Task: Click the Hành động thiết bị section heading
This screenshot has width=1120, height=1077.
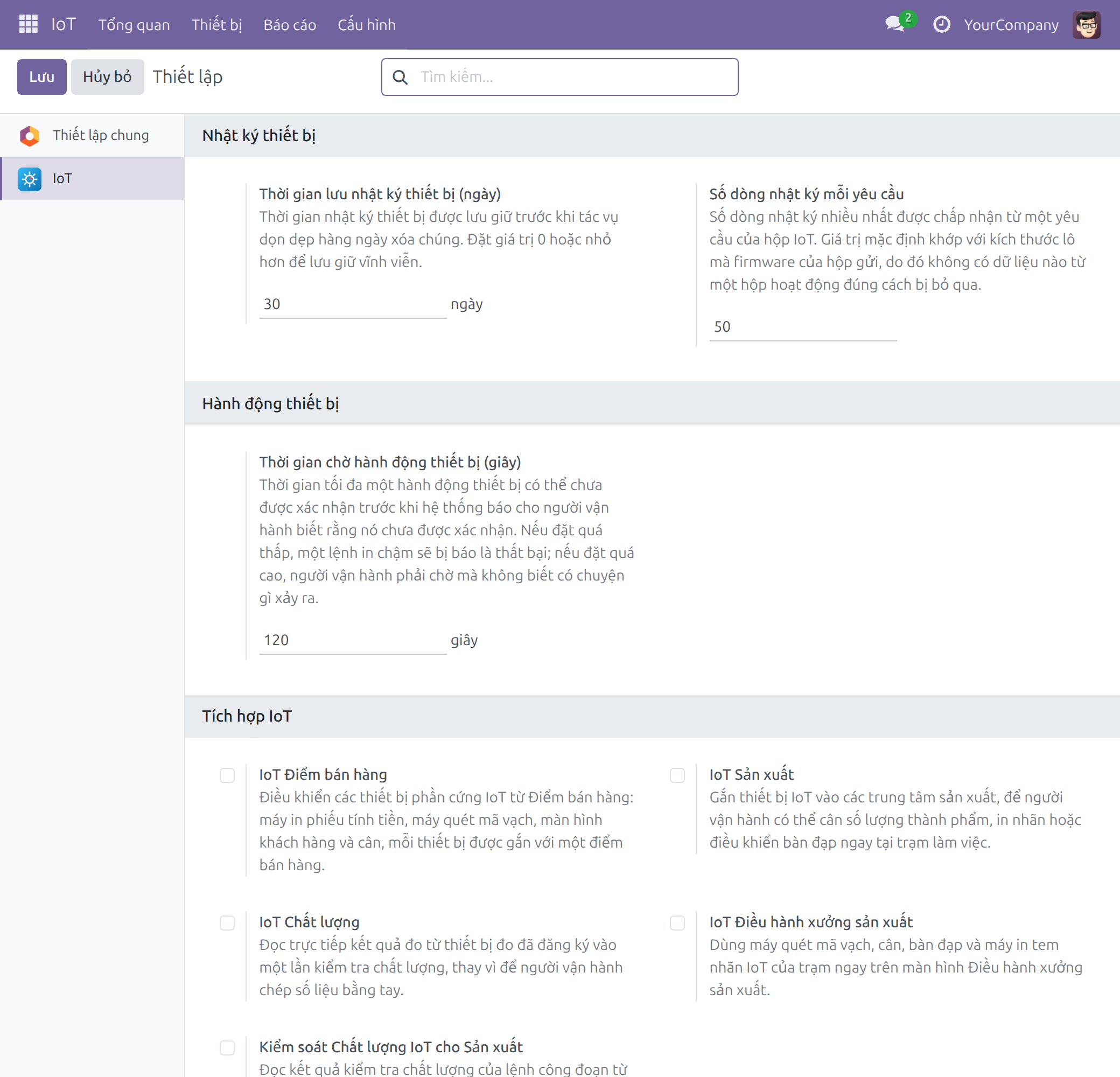Action: [x=270, y=403]
